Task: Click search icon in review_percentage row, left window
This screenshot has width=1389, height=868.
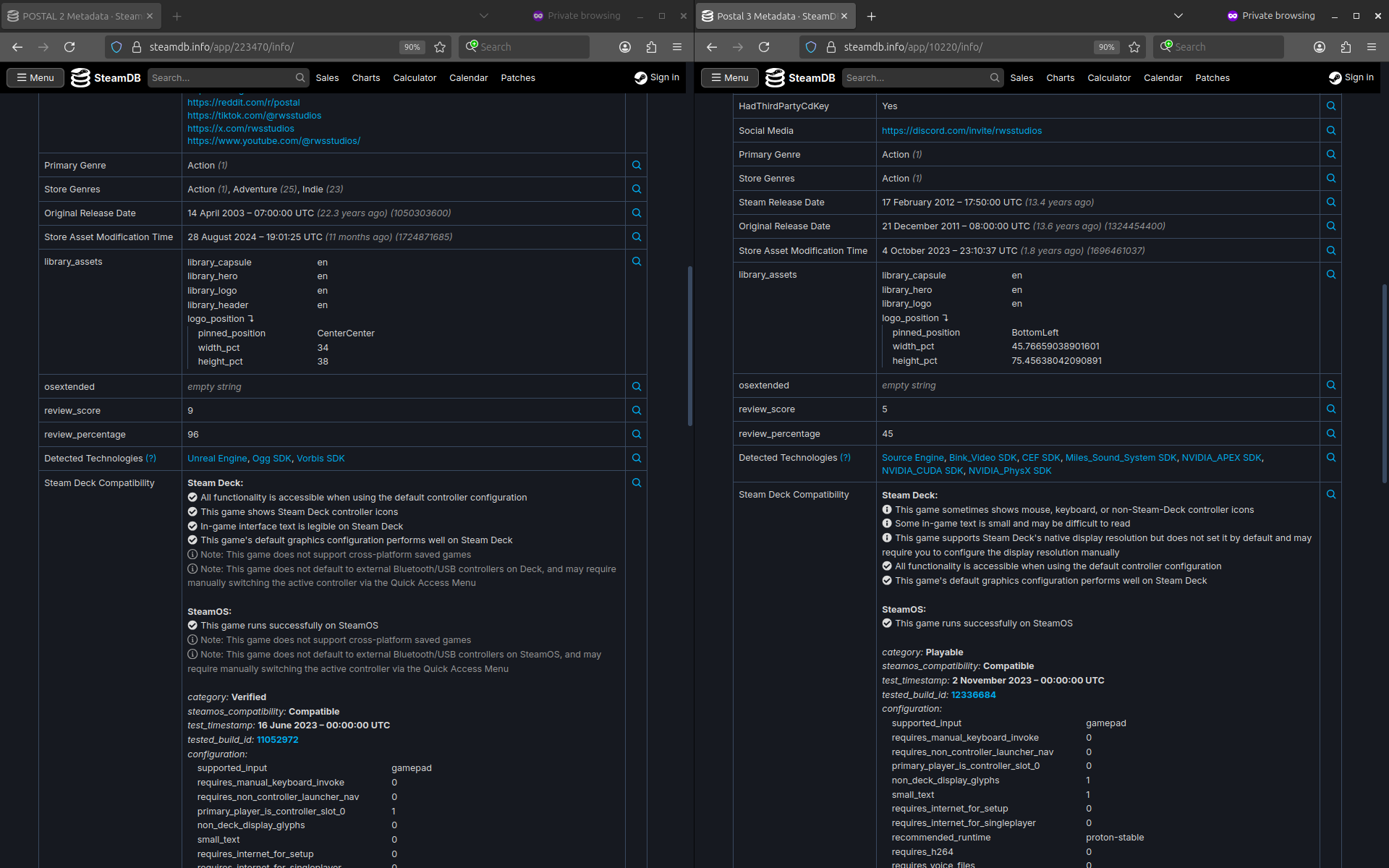Action: pos(637,435)
